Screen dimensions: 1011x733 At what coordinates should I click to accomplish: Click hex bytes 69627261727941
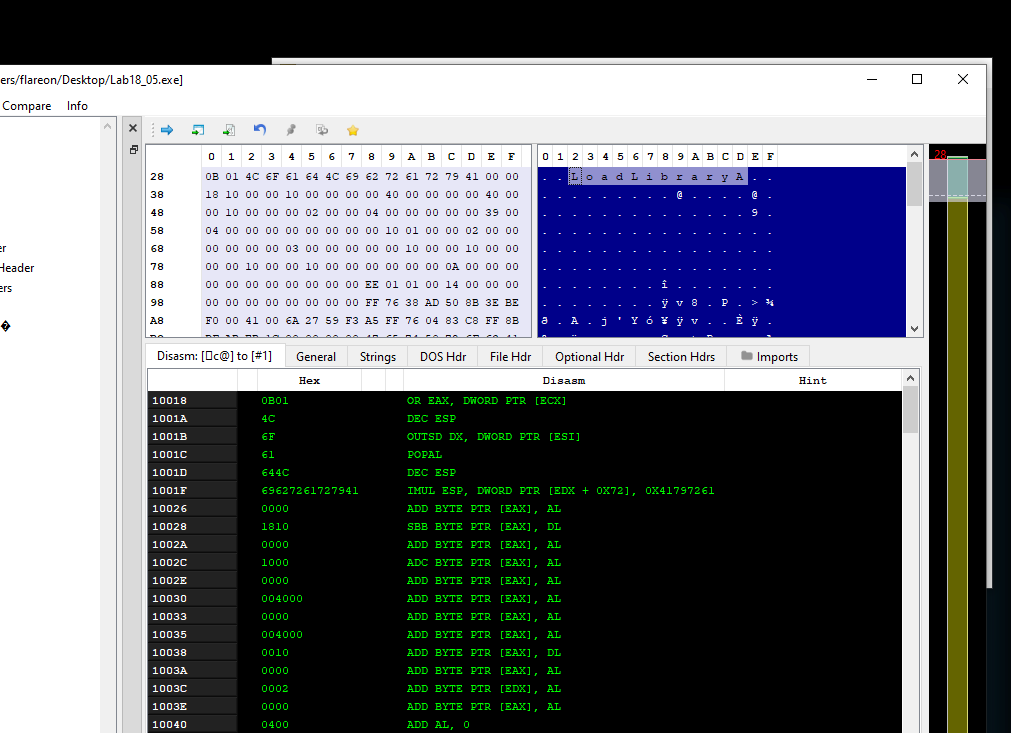click(x=310, y=491)
